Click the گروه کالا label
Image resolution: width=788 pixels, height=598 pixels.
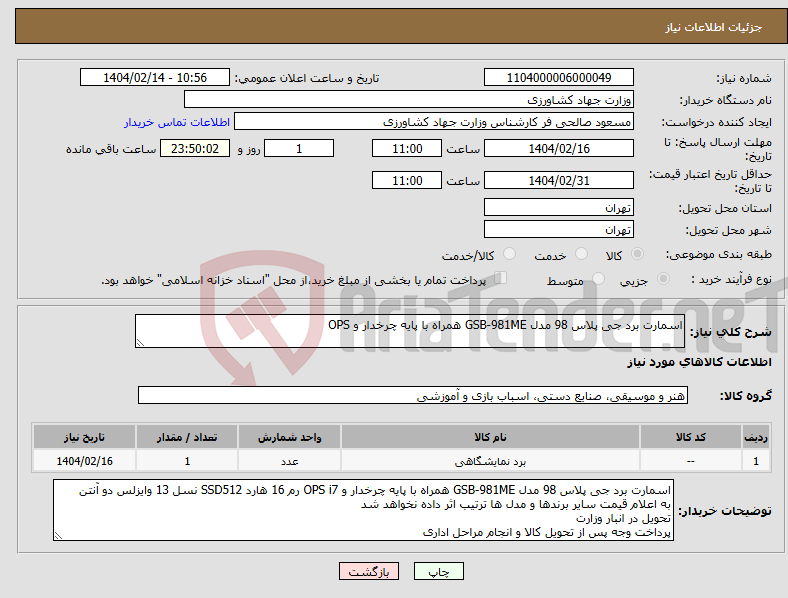(x=746, y=396)
